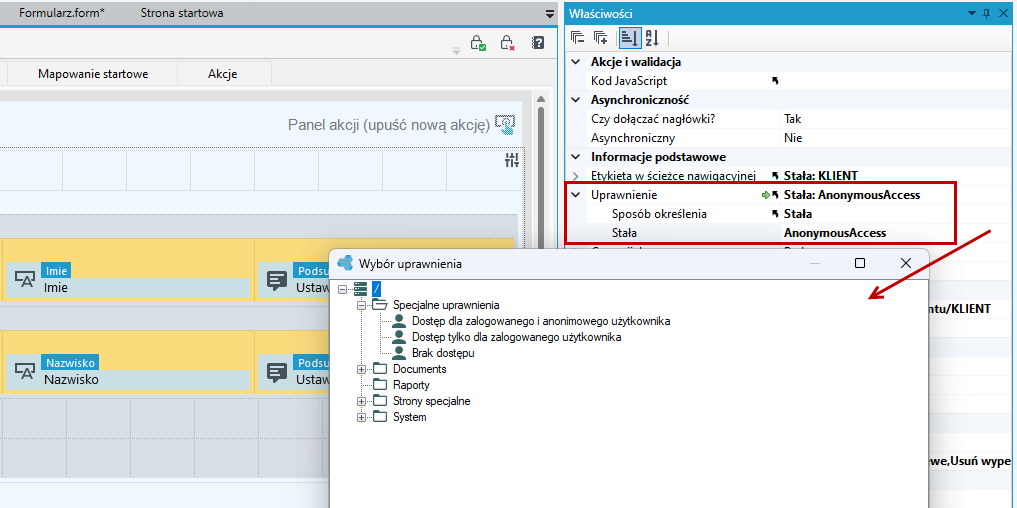1017x508 pixels.
Task: Click the action panel drop-hand icon
Action: pyautogui.click(x=505, y=125)
